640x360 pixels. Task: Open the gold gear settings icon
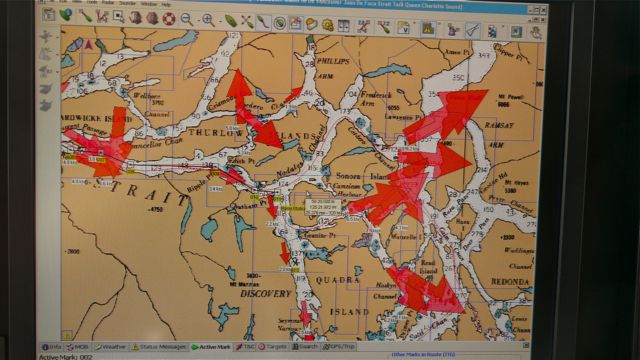pos(327,25)
